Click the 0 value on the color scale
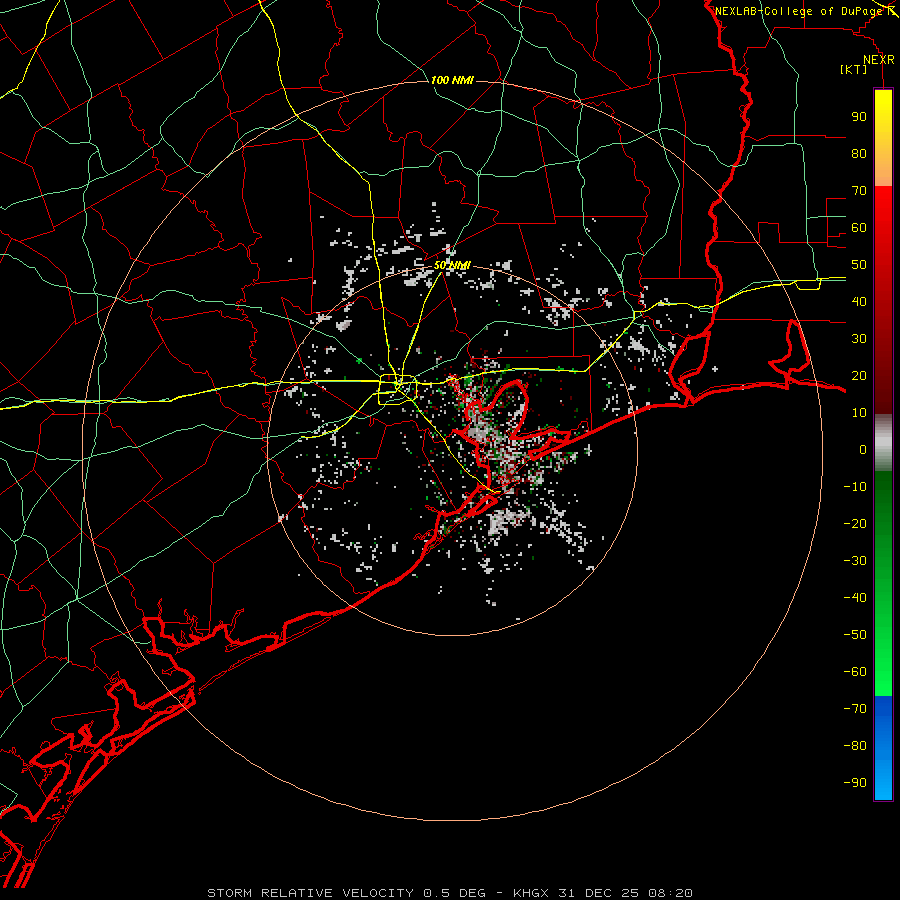The image size is (900, 900). 863,450
